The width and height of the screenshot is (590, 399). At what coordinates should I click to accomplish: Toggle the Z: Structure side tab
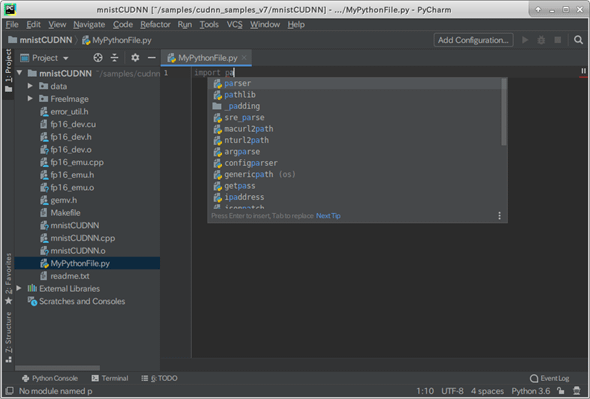tap(8, 337)
